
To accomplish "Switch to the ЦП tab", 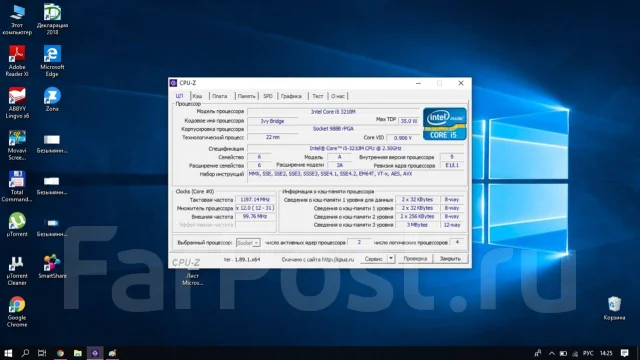I will (x=180, y=96).
